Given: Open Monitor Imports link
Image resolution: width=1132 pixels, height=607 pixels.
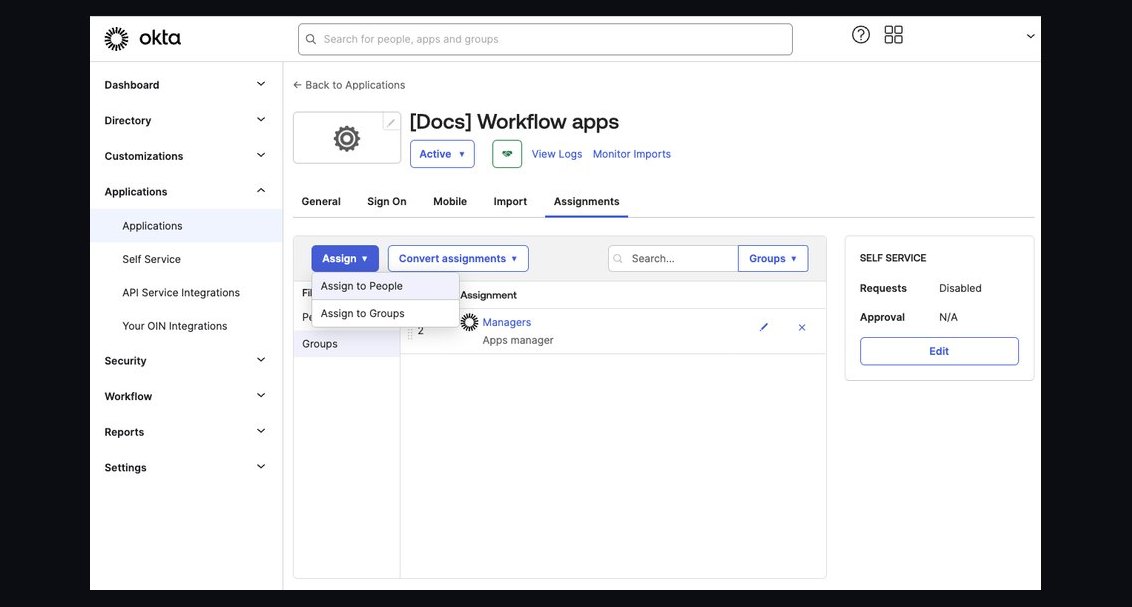Looking at the screenshot, I should [632, 154].
